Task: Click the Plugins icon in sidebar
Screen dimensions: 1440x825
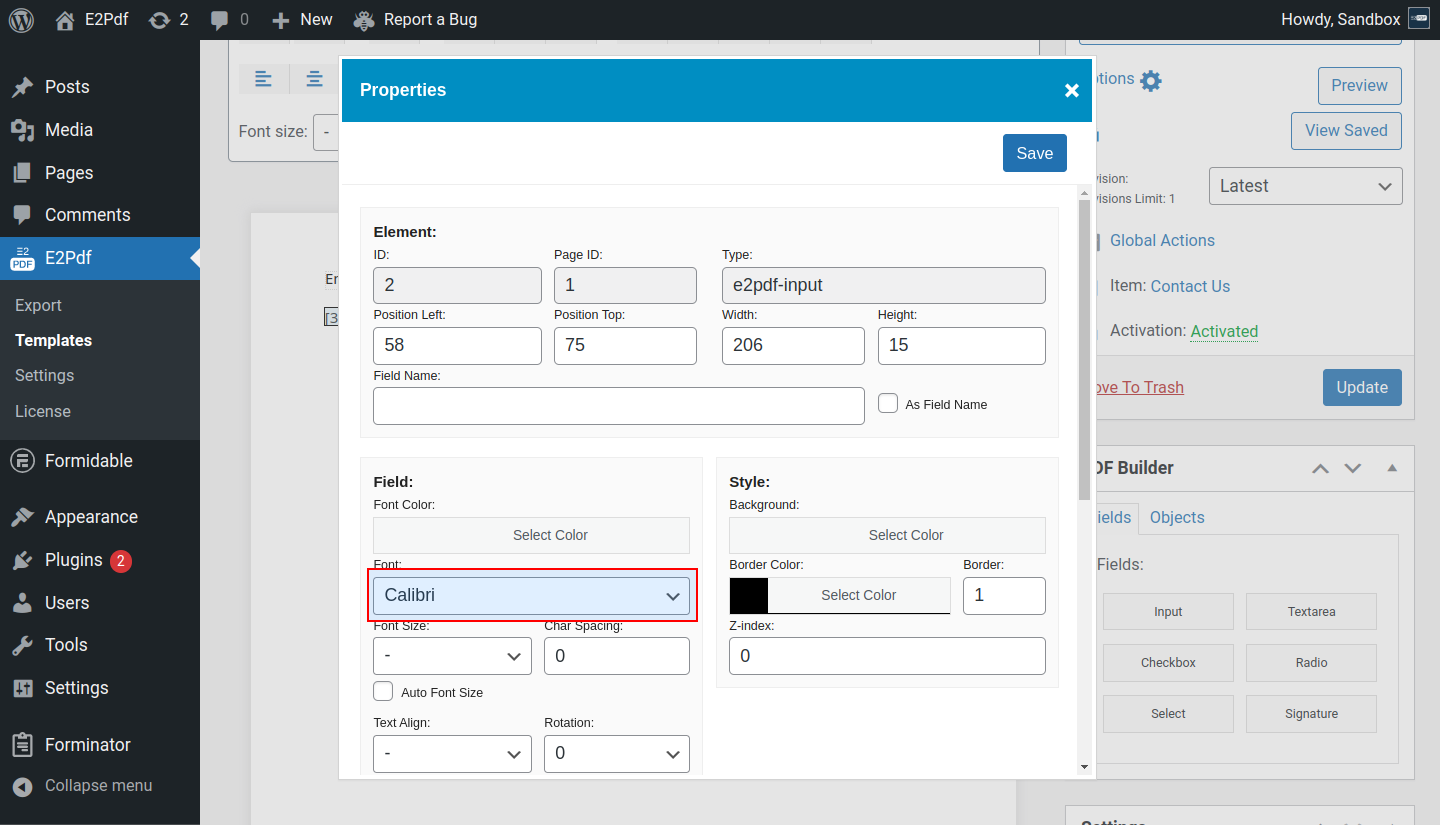Action: point(22,561)
